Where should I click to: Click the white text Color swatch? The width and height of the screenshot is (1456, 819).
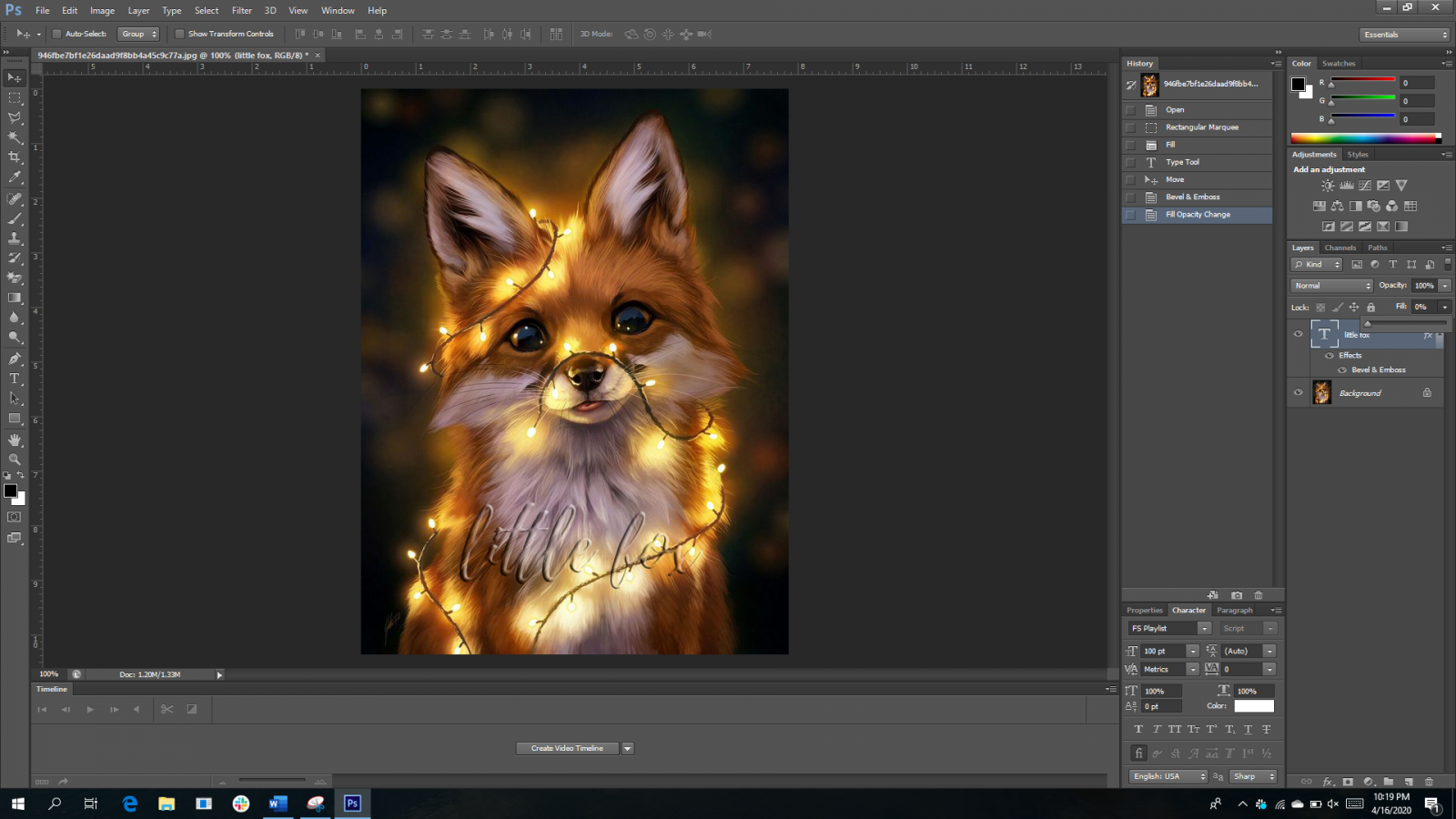1253,706
